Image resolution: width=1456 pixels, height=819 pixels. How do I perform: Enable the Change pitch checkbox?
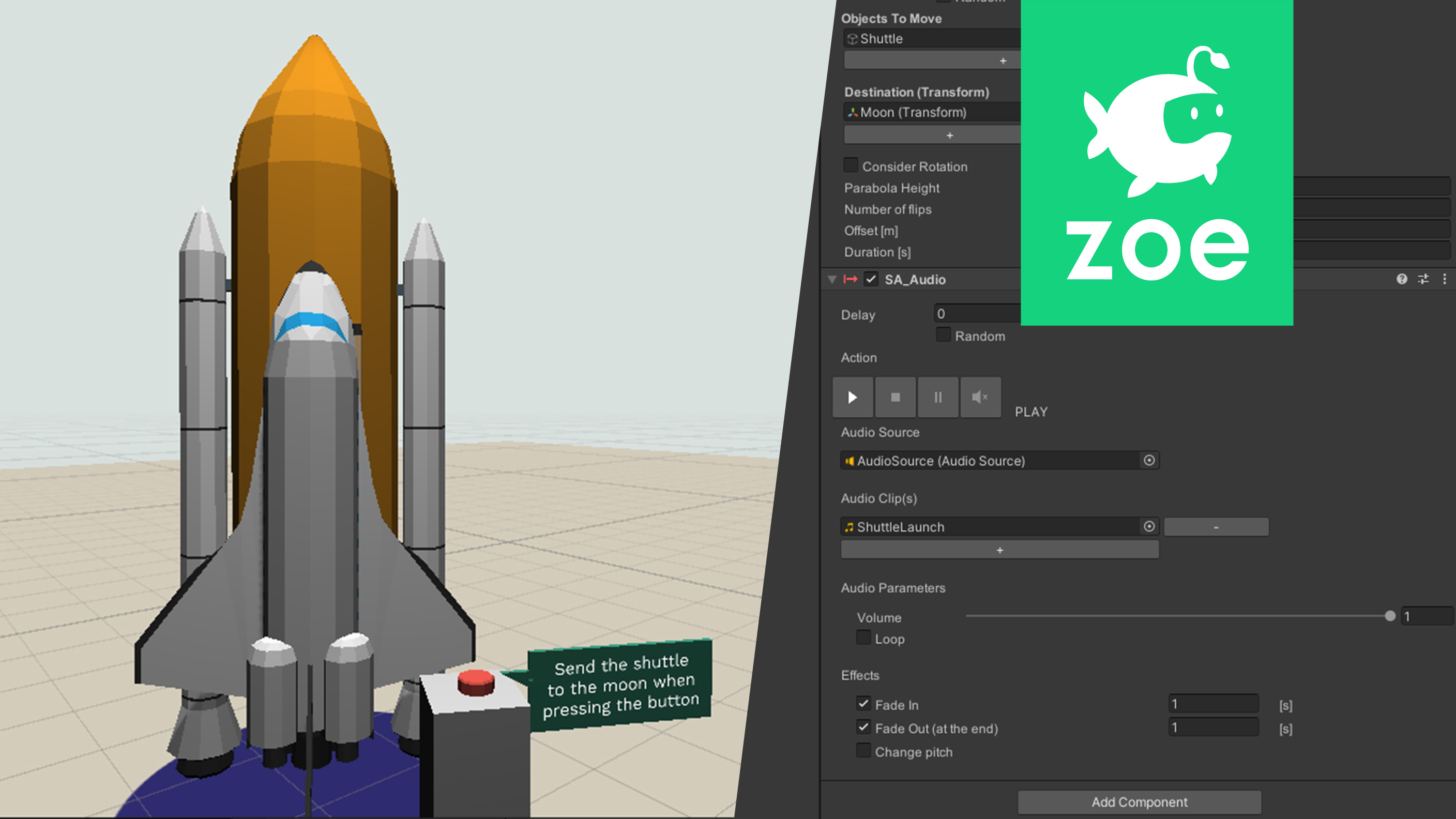(x=863, y=751)
